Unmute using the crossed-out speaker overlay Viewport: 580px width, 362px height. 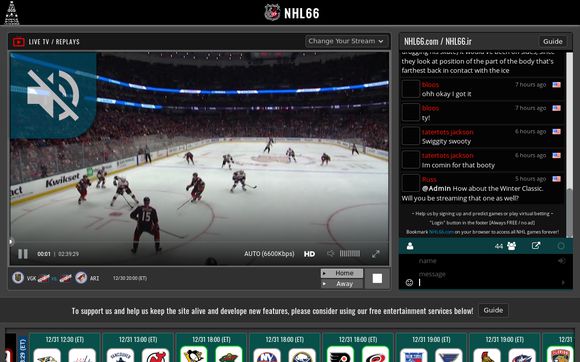tap(54, 95)
